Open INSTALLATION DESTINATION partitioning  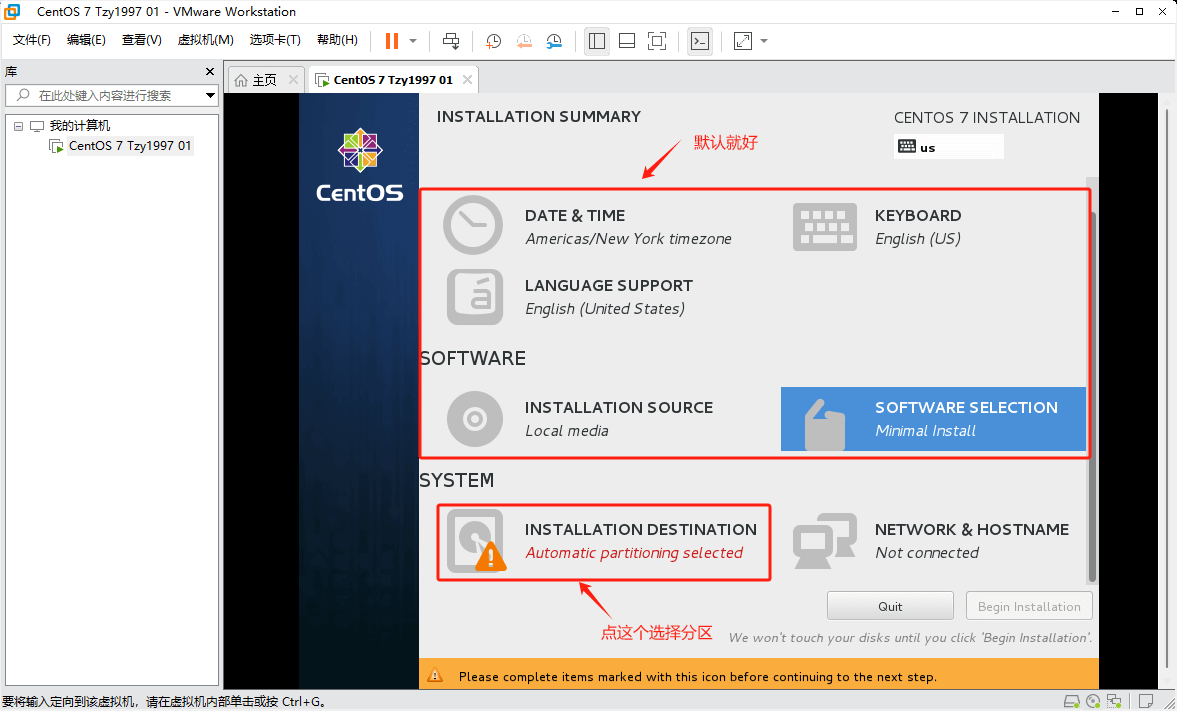[x=604, y=541]
